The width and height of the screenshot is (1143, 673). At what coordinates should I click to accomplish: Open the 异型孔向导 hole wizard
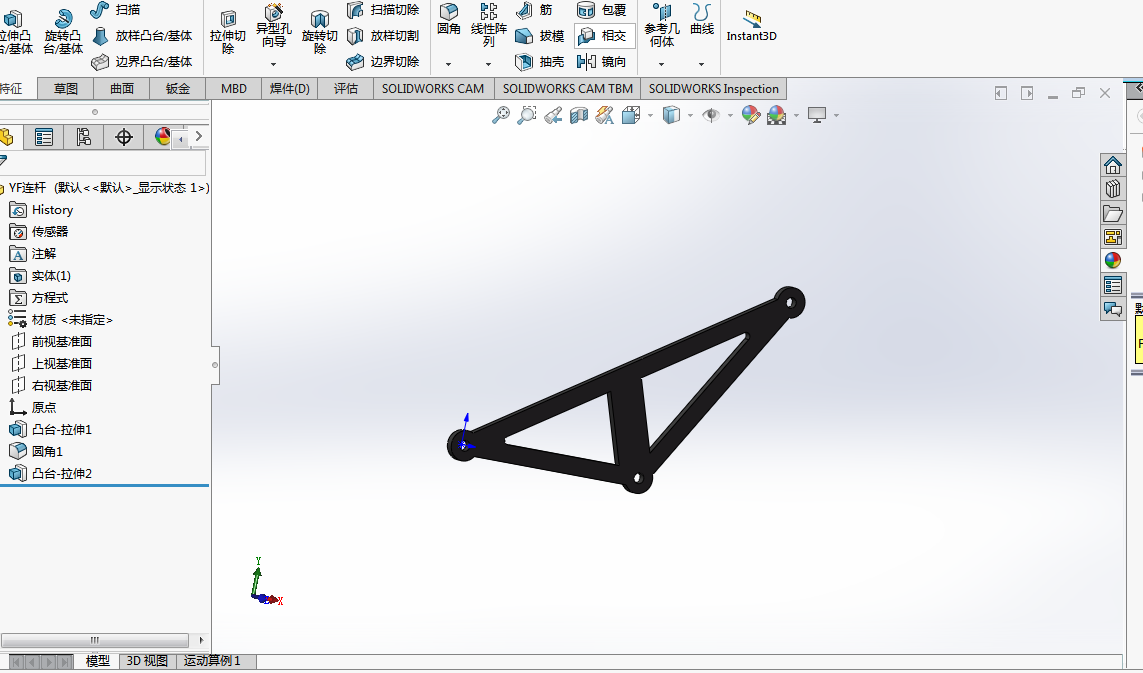tap(273, 26)
